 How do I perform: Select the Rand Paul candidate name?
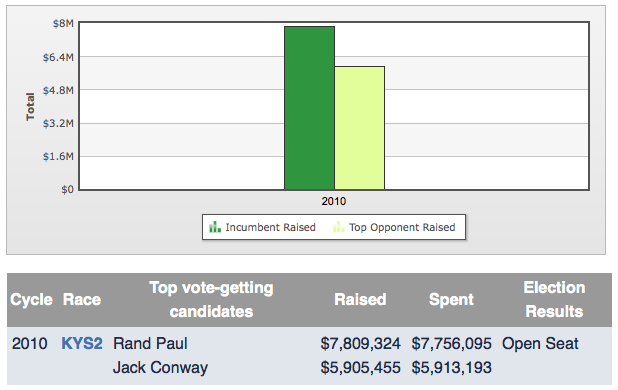click(x=150, y=344)
